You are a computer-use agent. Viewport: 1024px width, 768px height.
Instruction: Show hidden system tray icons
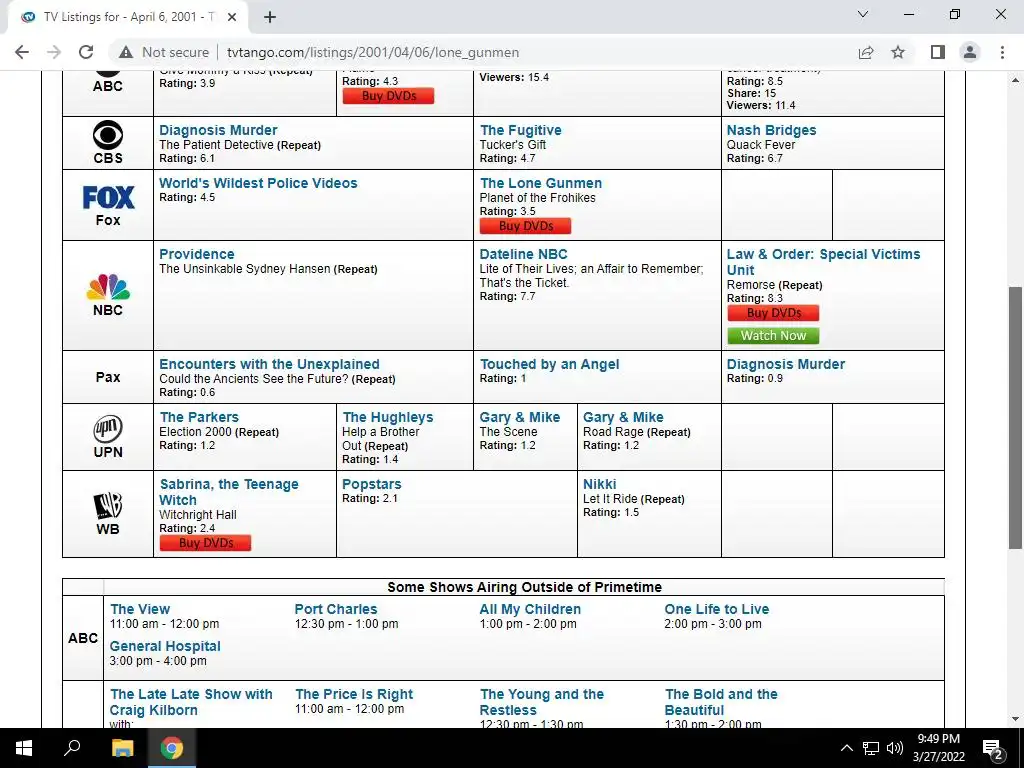[846, 748]
